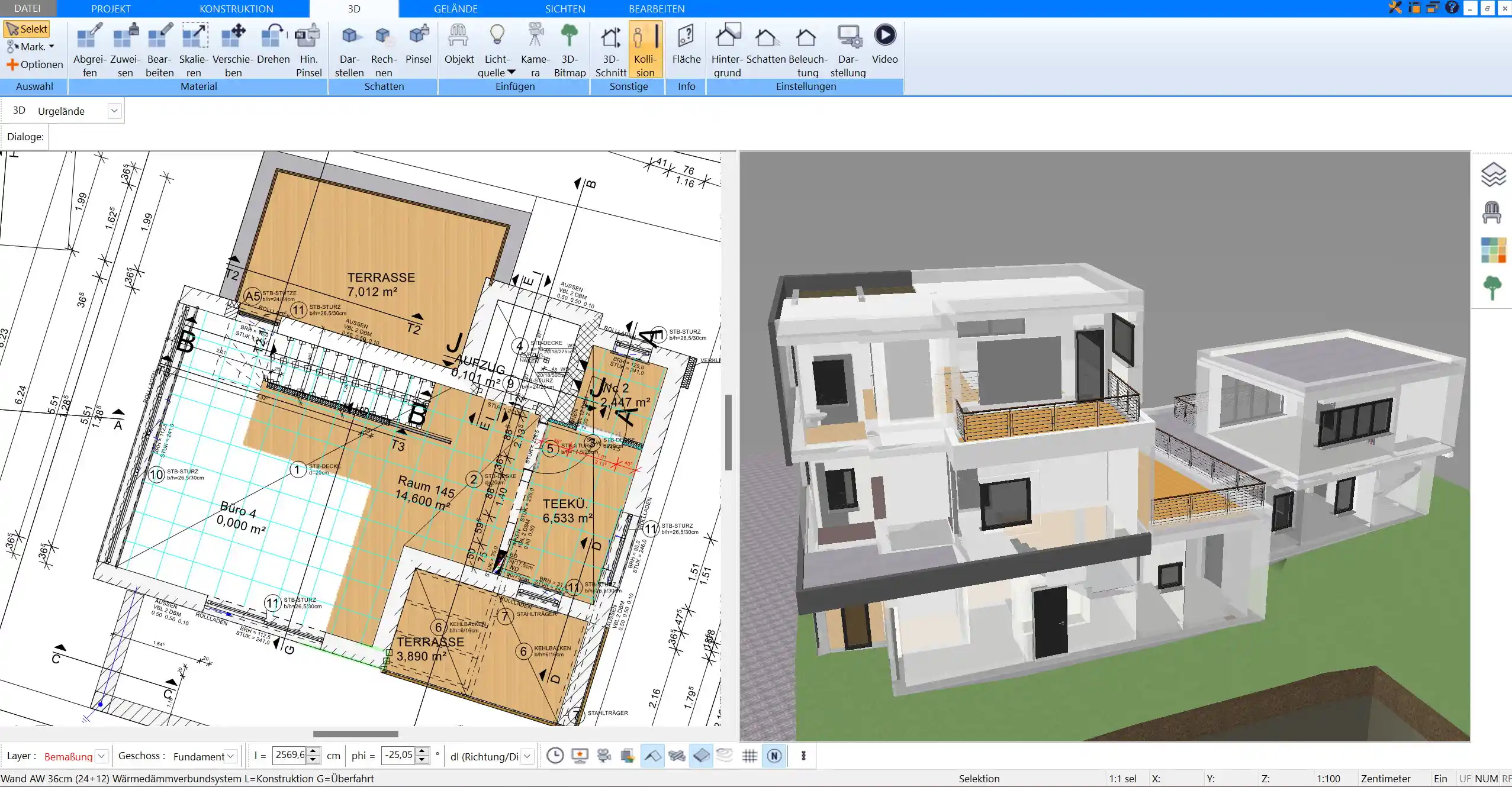
Task: Decrease the phi angle stepper
Action: tap(422, 760)
